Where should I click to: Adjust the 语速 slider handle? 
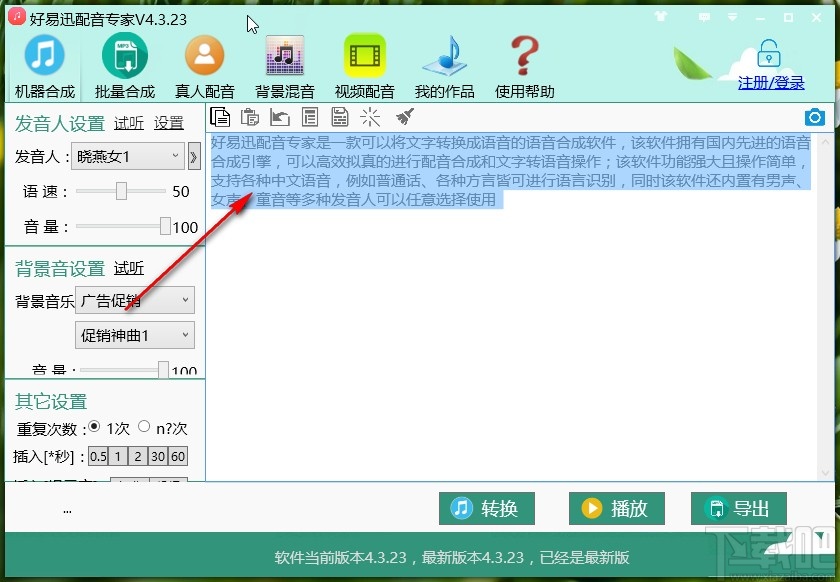122,191
